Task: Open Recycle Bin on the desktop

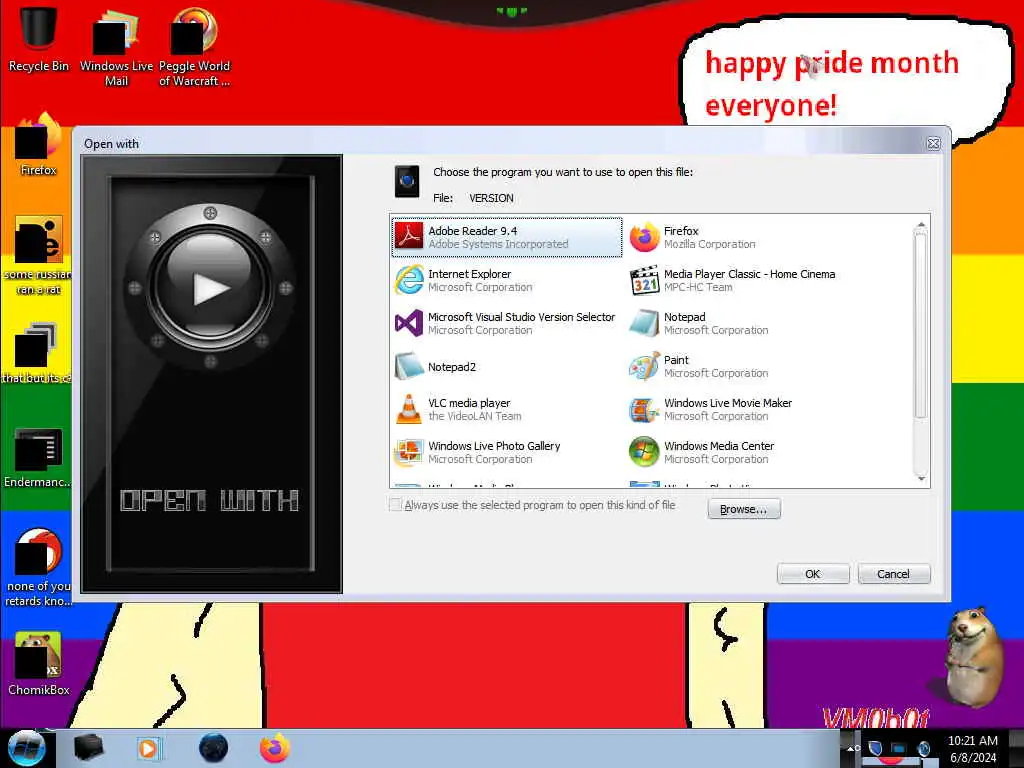Action: 39,38
